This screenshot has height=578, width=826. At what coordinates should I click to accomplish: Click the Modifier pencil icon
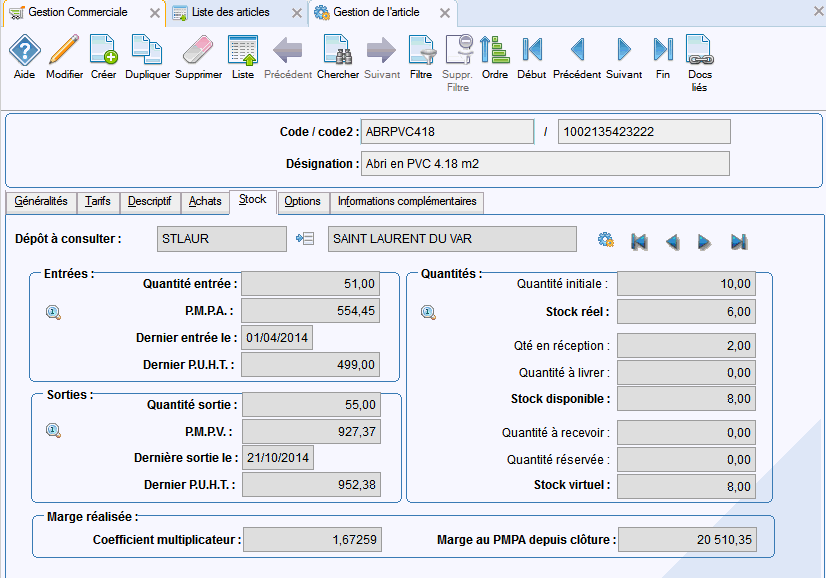point(64,50)
